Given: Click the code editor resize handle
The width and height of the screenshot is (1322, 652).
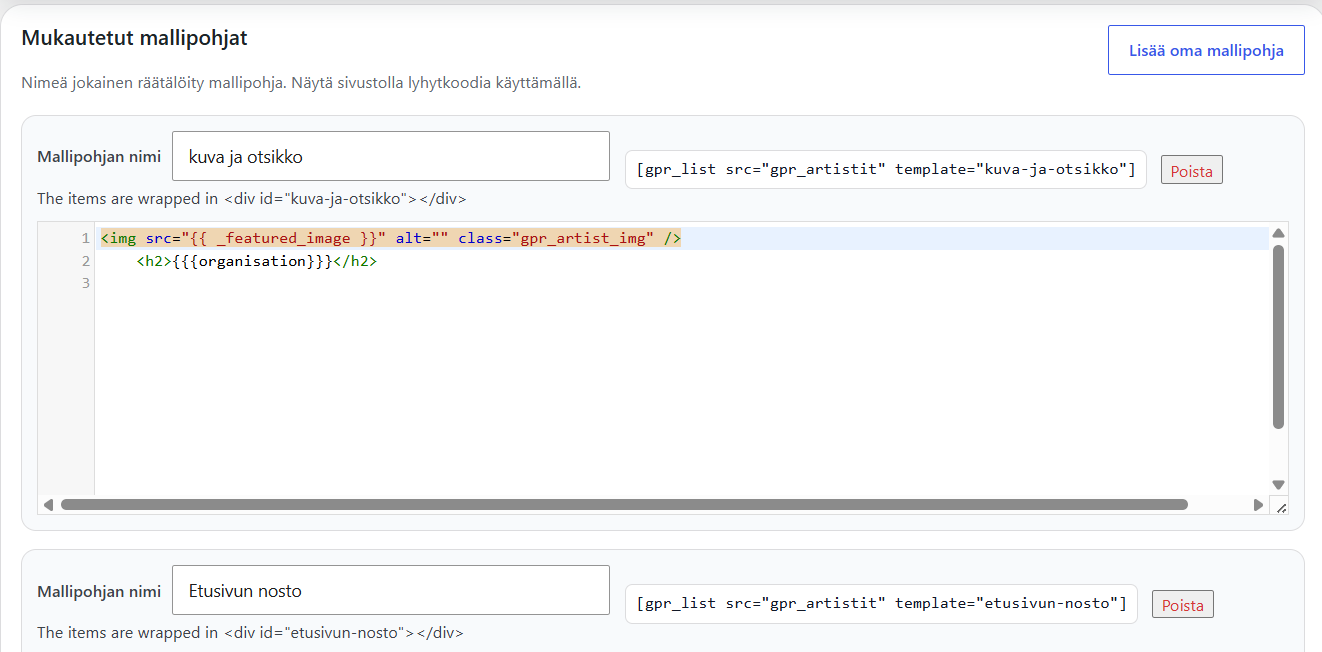Looking at the screenshot, I should [1279, 506].
